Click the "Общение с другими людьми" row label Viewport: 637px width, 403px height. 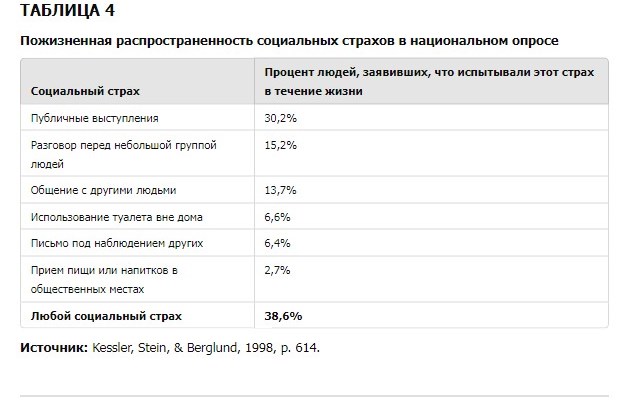pyautogui.click(x=104, y=189)
